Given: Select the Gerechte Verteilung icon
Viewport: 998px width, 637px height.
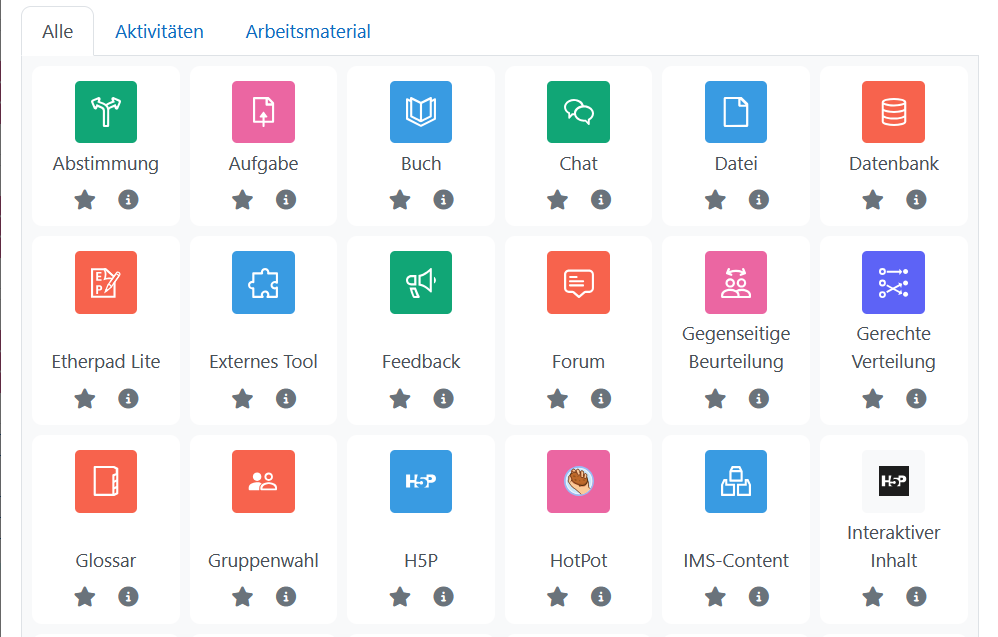Looking at the screenshot, I should (893, 282).
